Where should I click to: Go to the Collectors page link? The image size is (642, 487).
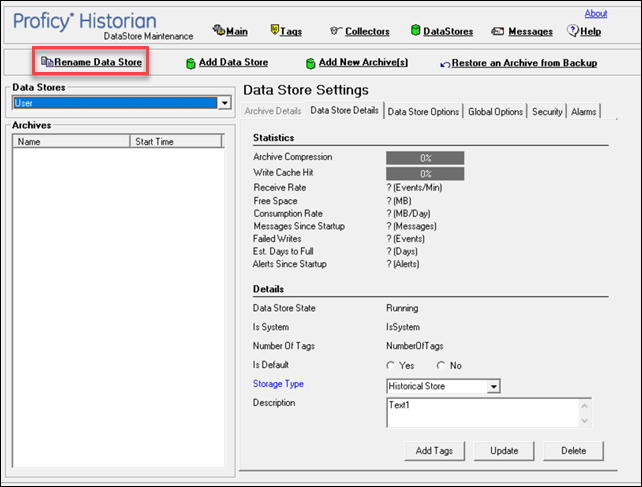(x=367, y=32)
